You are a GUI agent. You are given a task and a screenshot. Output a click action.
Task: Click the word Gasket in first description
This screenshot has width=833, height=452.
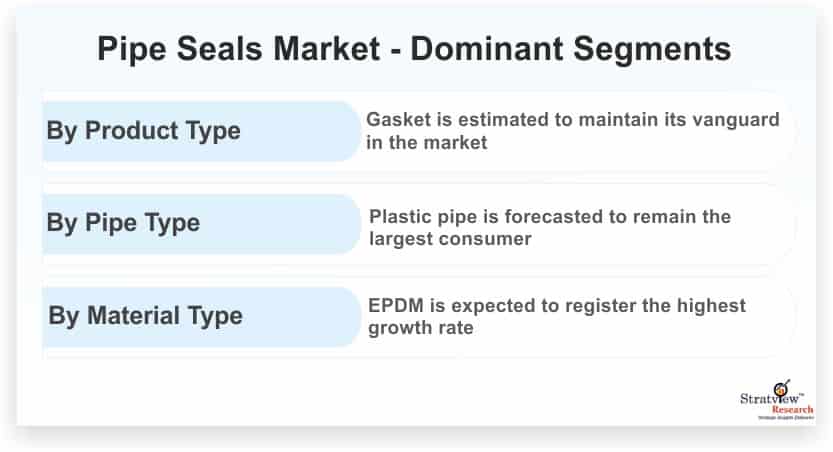[398, 120]
